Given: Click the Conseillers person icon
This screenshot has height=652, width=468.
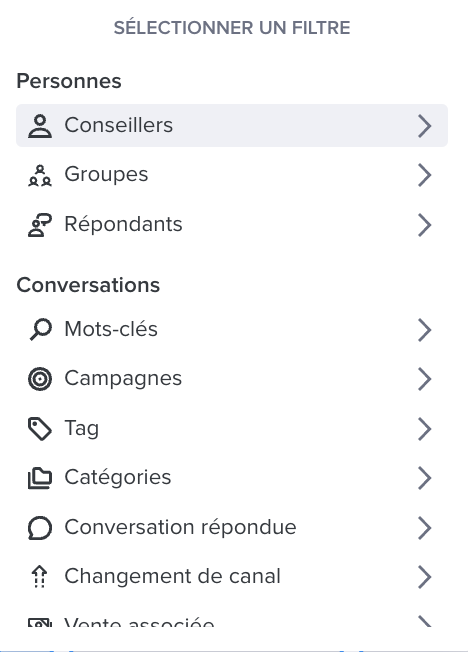Looking at the screenshot, I should pyautogui.click(x=40, y=126).
